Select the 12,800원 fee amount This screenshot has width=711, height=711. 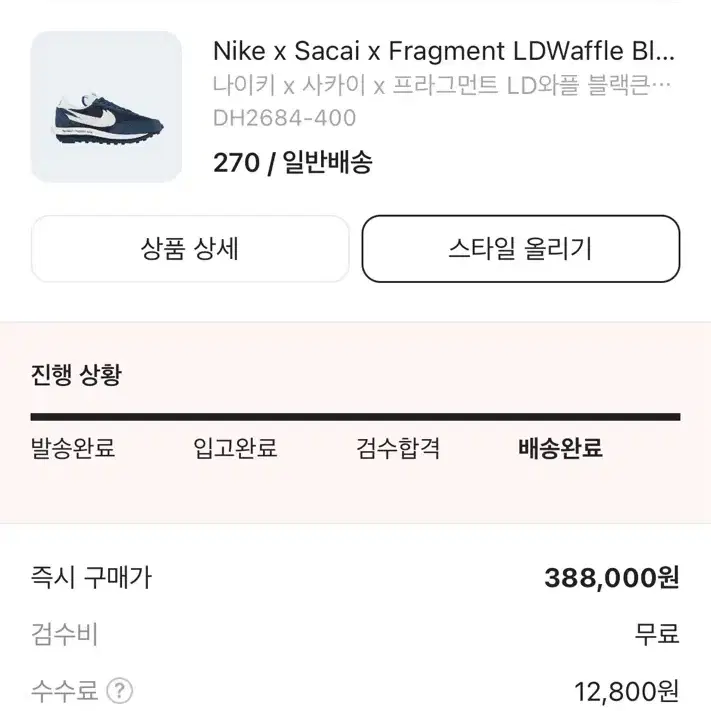pos(627,692)
